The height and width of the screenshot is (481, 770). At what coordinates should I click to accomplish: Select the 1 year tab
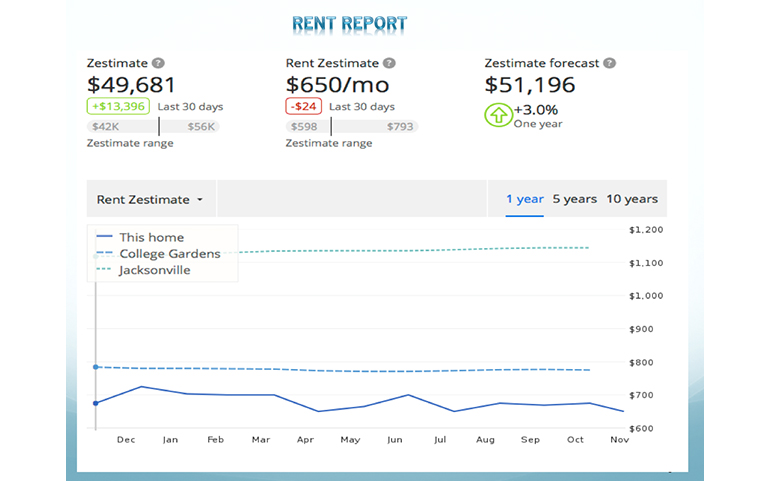tap(524, 199)
